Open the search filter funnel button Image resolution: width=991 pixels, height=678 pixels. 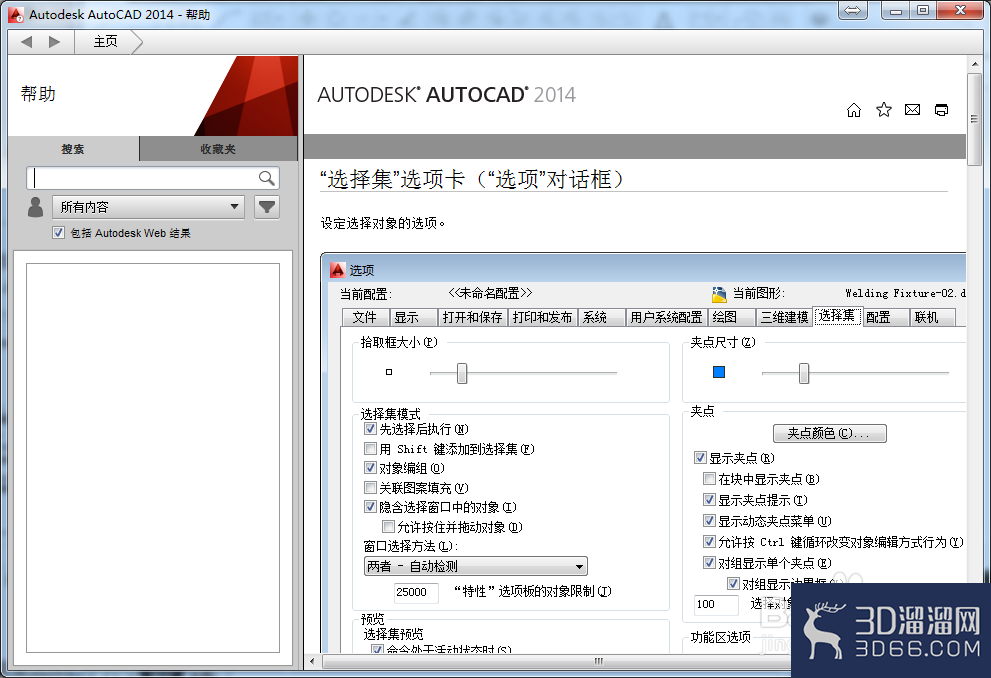click(x=267, y=207)
